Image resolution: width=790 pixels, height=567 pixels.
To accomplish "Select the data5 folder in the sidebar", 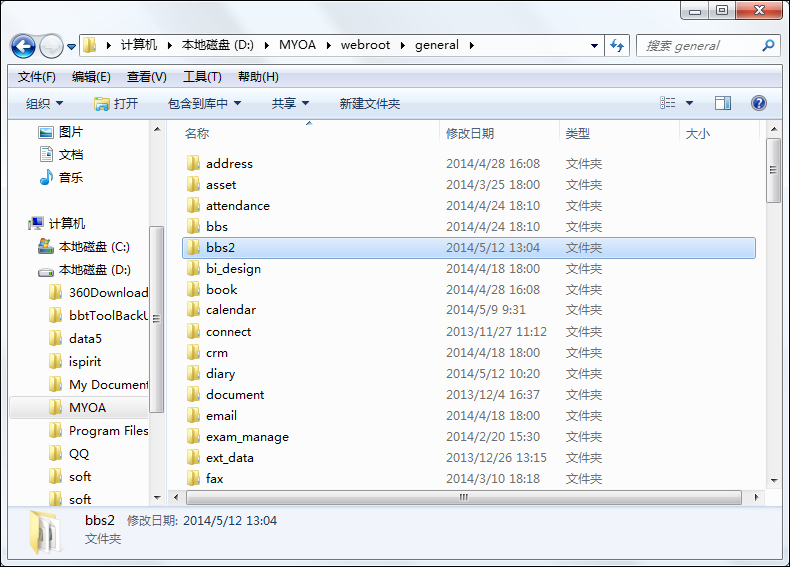I will [x=76, y=339].
